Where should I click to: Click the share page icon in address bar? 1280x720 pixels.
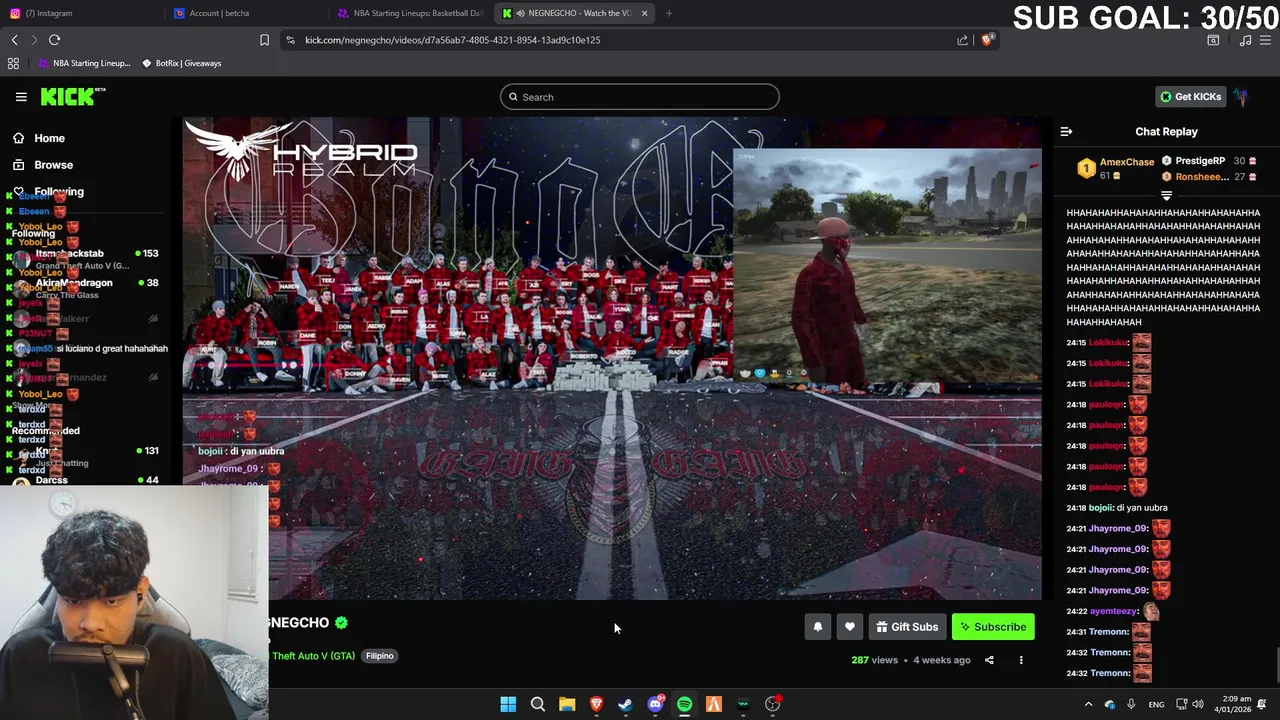[962, 40]
